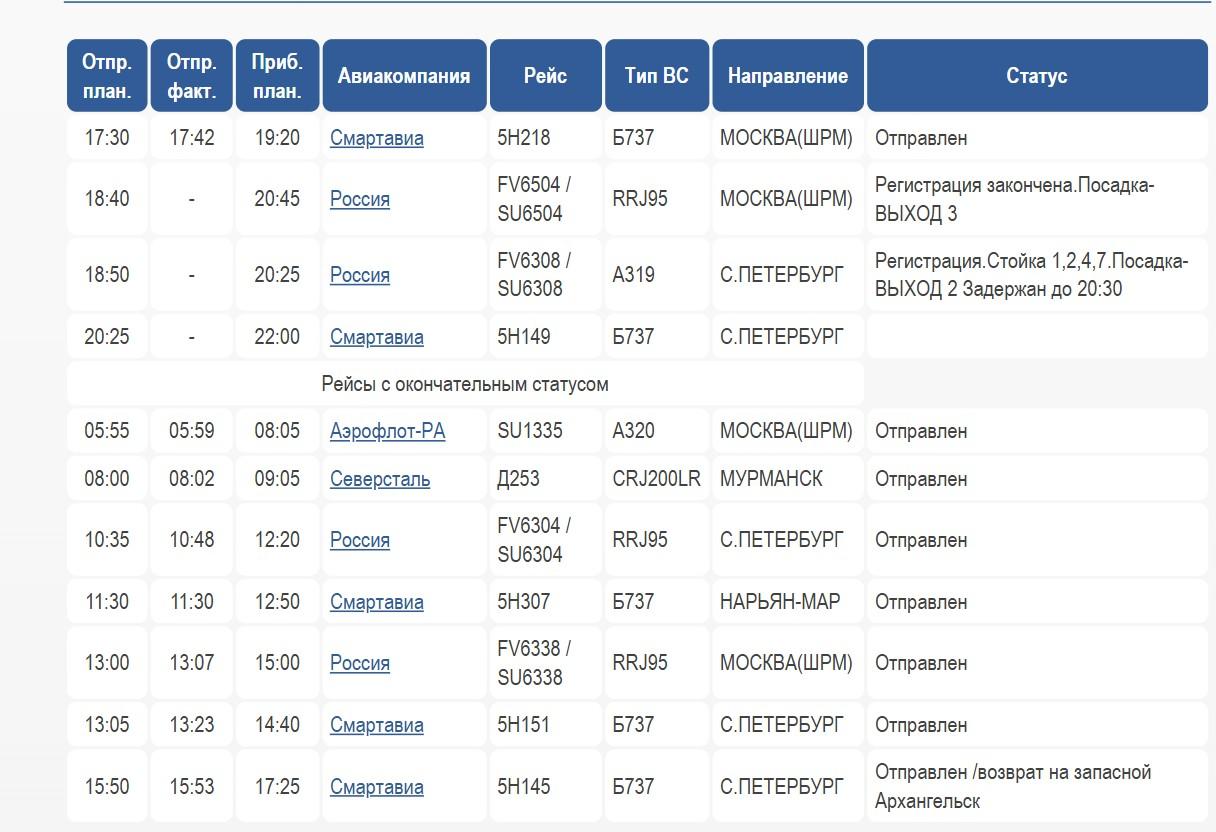Open Россия airline link for flight FV6308
The height and width of the screenshot is (832, 1216).
coord(360,275)
